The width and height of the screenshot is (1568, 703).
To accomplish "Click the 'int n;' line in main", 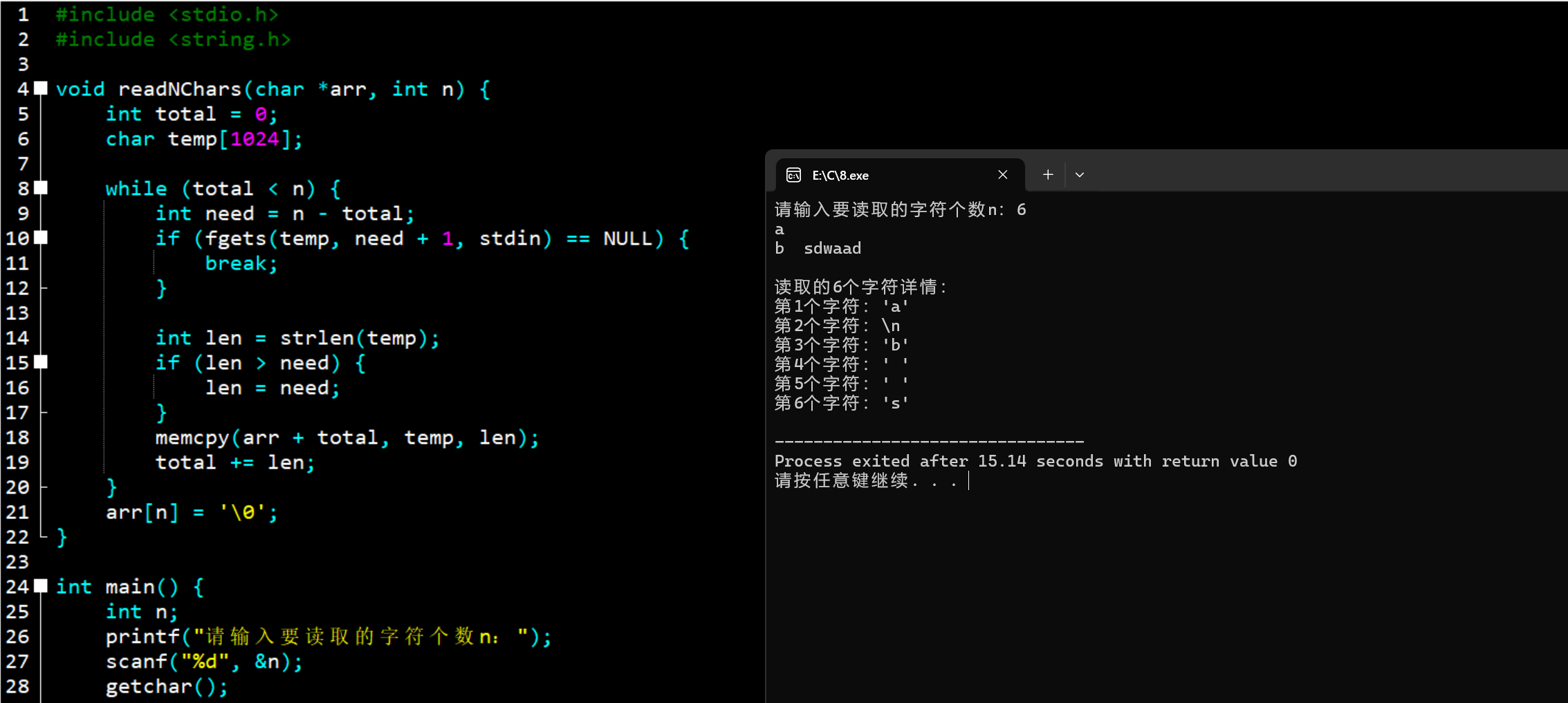I will coord(142,612).
